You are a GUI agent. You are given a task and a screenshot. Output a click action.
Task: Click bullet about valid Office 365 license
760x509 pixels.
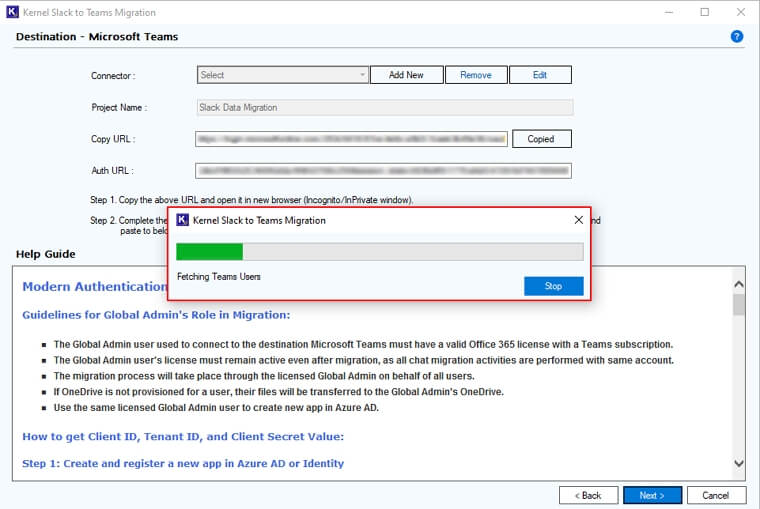pos(363,344)
